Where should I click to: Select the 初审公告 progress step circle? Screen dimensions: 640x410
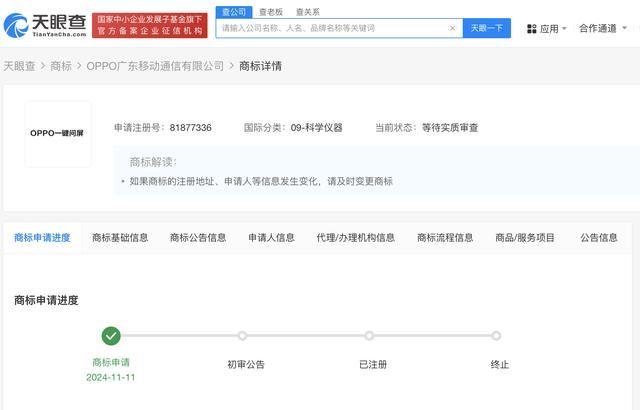tap(242, 336)
